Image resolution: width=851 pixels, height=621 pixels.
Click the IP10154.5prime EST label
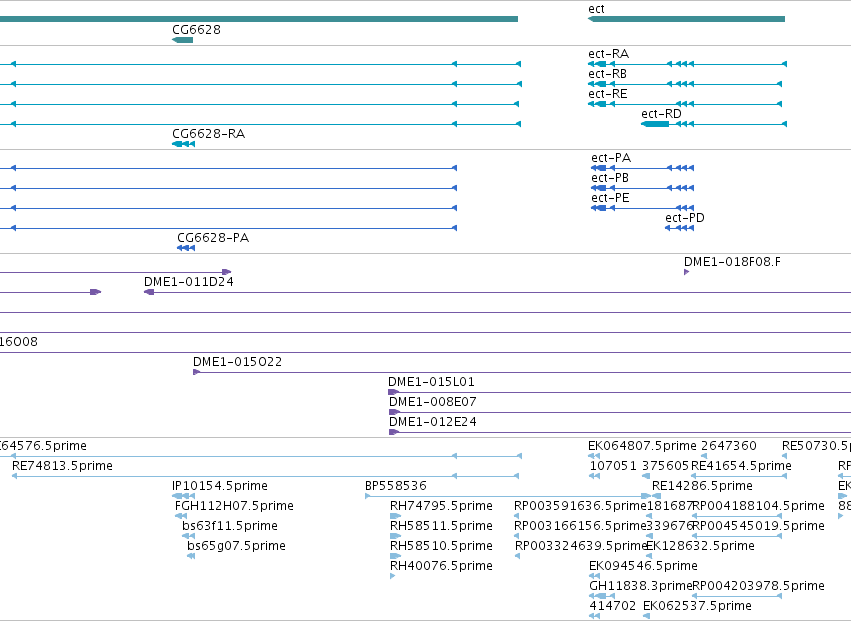pos(220,486)
